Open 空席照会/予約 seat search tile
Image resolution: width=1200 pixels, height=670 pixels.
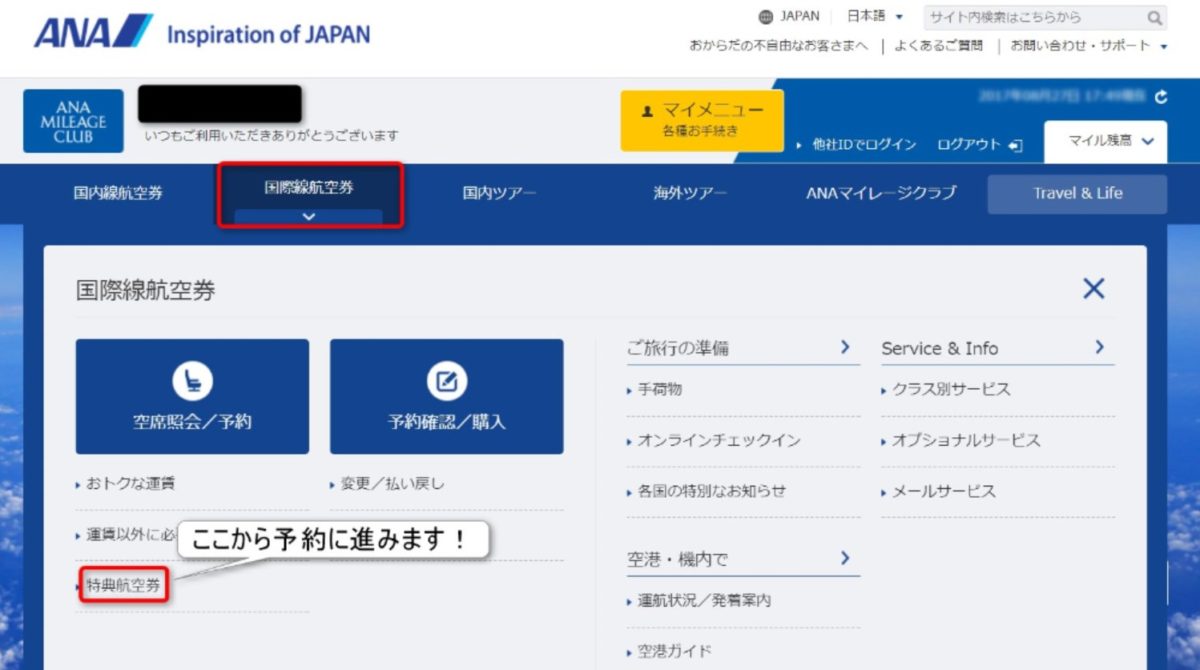tap(192, 396)
